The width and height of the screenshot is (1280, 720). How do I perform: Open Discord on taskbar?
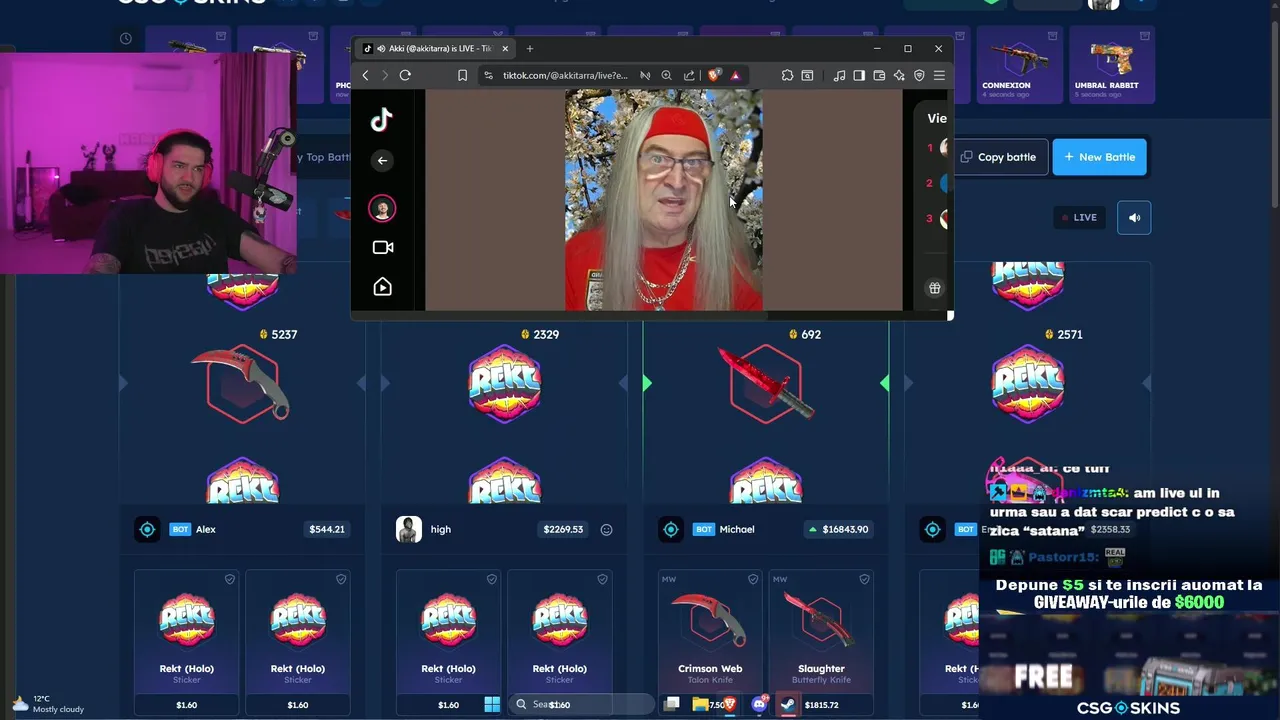[759, 704]
